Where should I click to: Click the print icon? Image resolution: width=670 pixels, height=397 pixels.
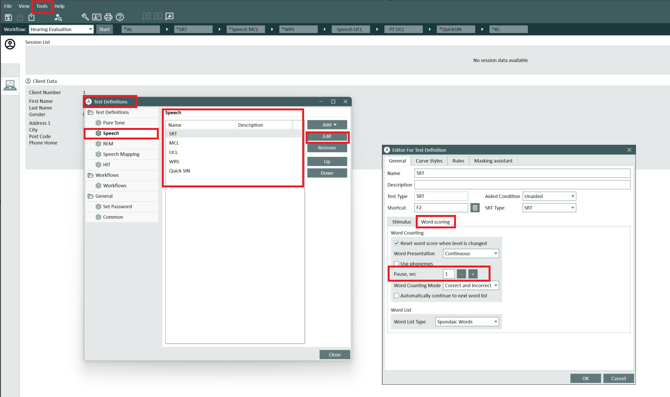[x=108, y=17]
